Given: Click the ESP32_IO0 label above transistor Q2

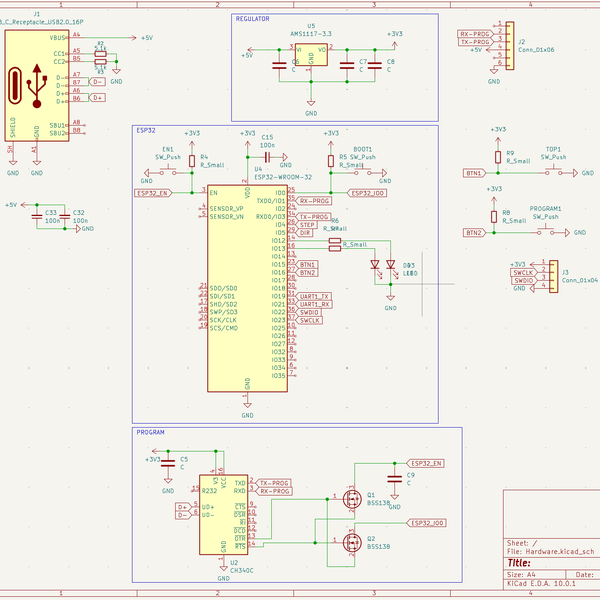Looking at the screenshot, I should pyautogui.click(x=426, y=523).
